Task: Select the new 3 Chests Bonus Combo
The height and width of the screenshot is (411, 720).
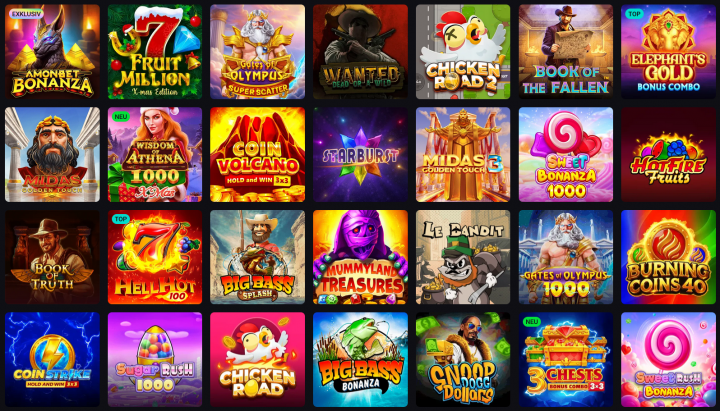Action: tap(566, 360)
